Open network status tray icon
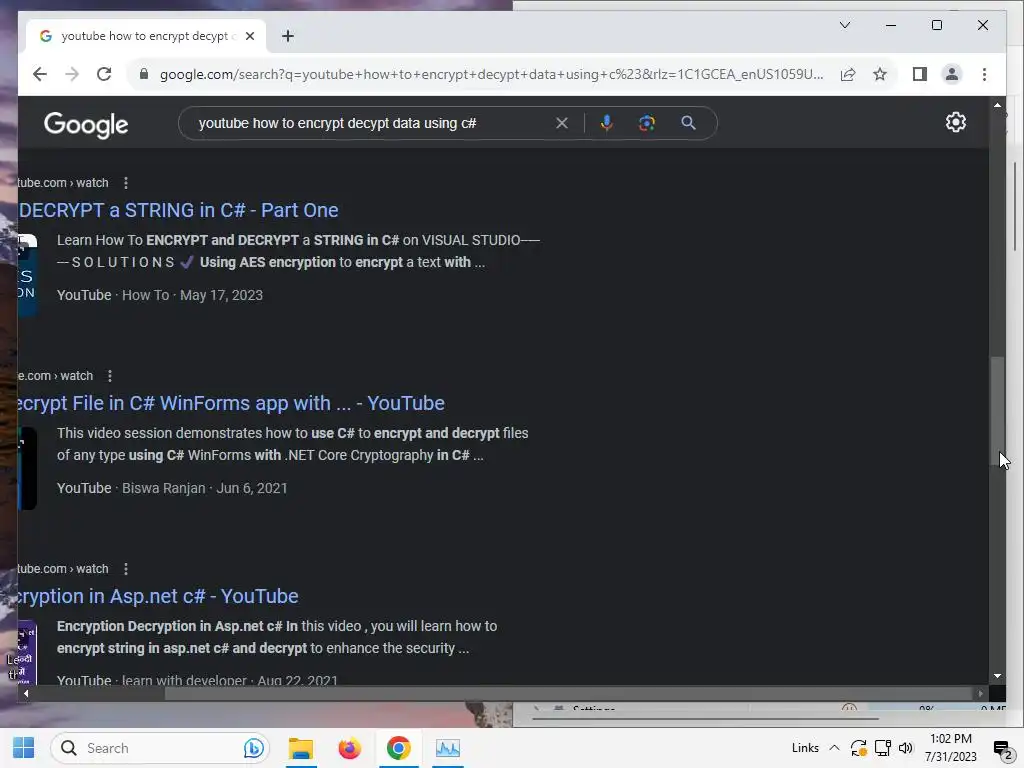Viewport: 1024px width, 768px height. [883, 748]
